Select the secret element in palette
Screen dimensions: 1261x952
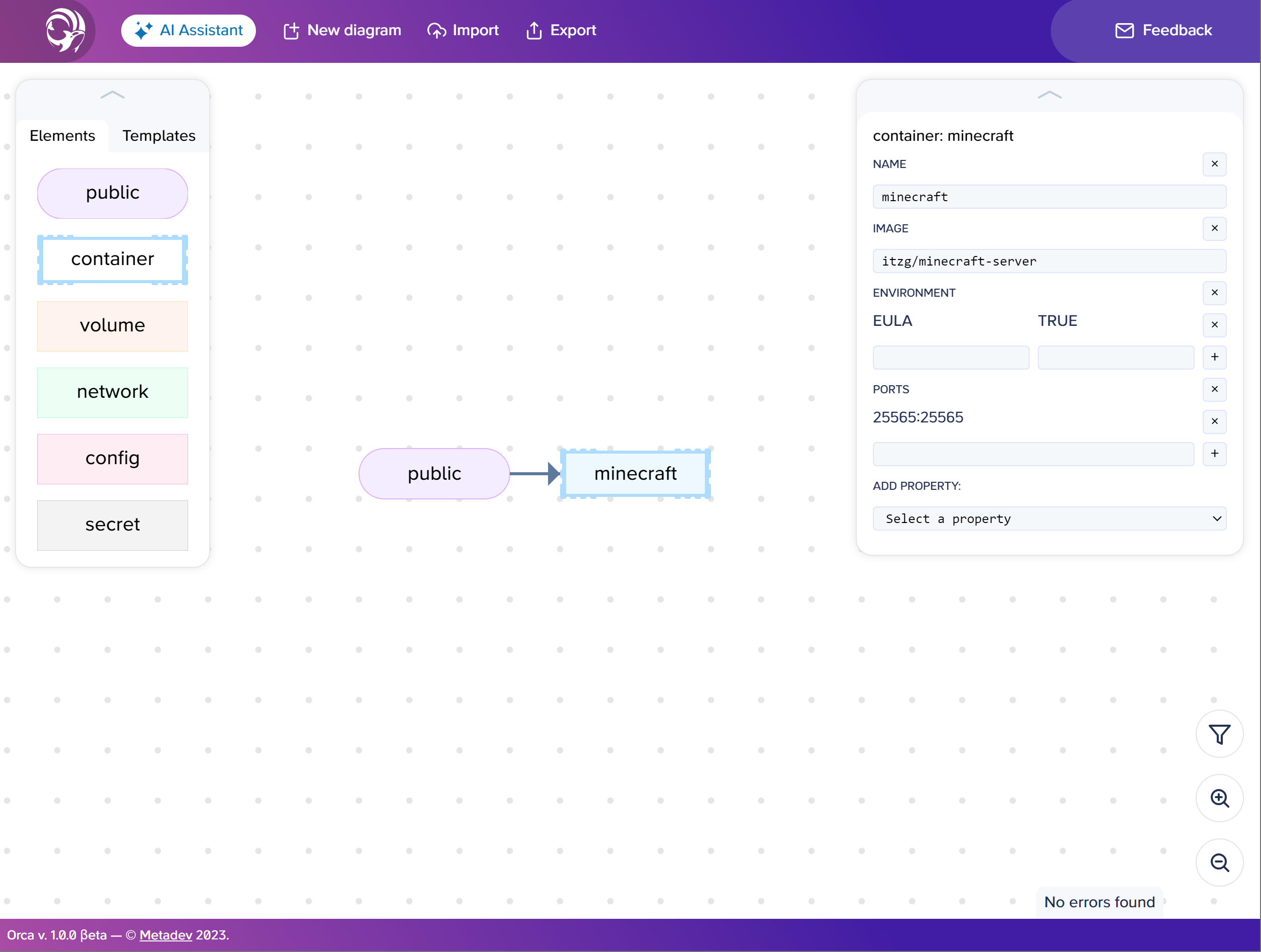[x=112, y=525]
